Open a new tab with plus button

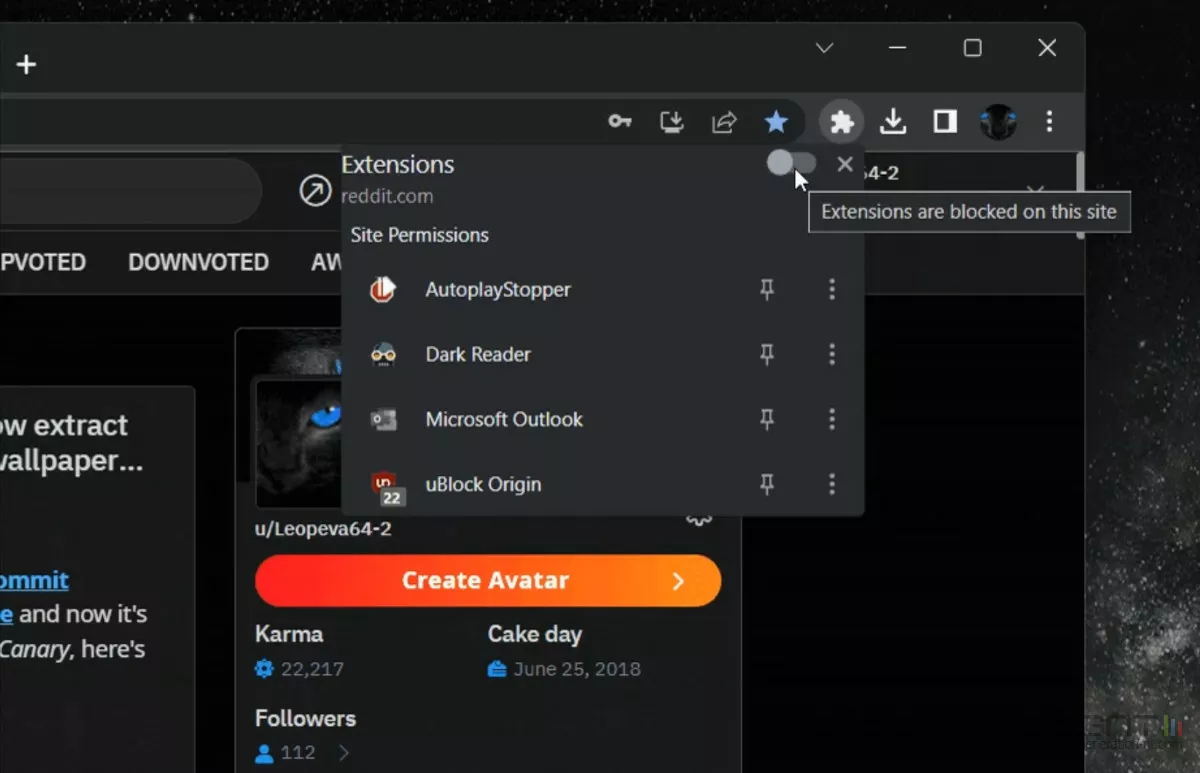(26, 64)
